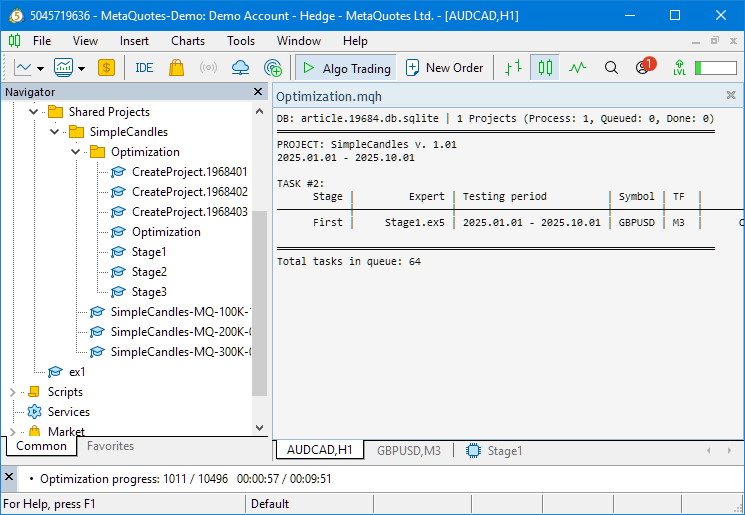Click the Services gear icon
Viewport: 745px width, 515px height.
[34, 411]
